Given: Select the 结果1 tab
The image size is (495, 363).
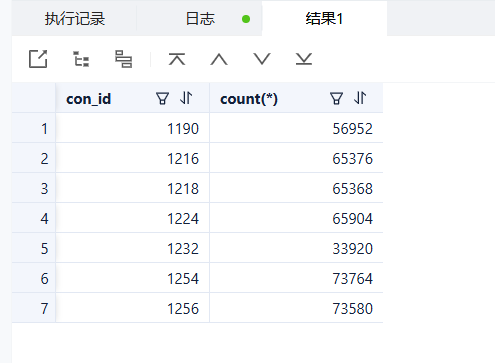Looking at the screenshot, I should coord(324,19).
